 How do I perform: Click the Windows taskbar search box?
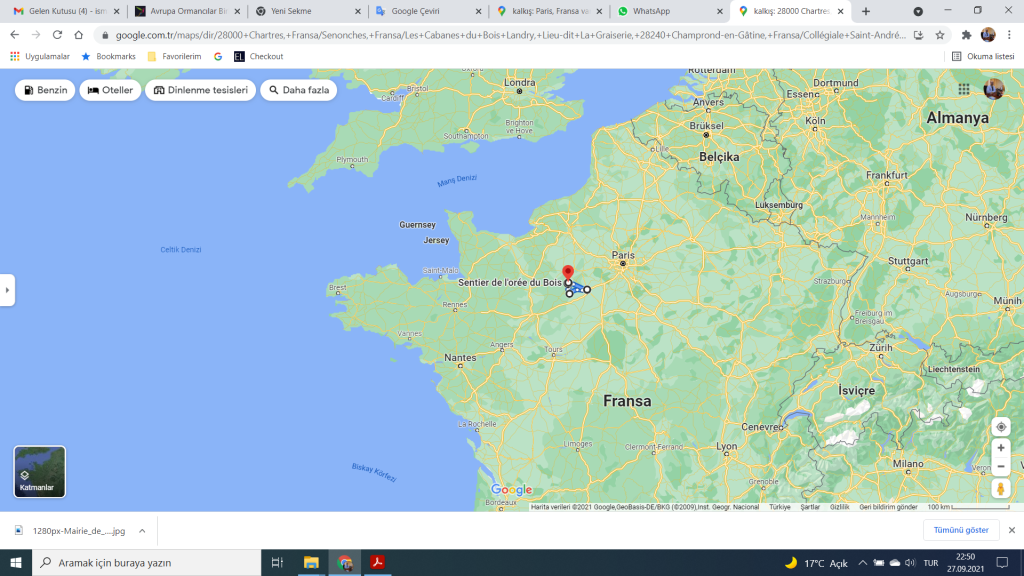click(150, 563)
